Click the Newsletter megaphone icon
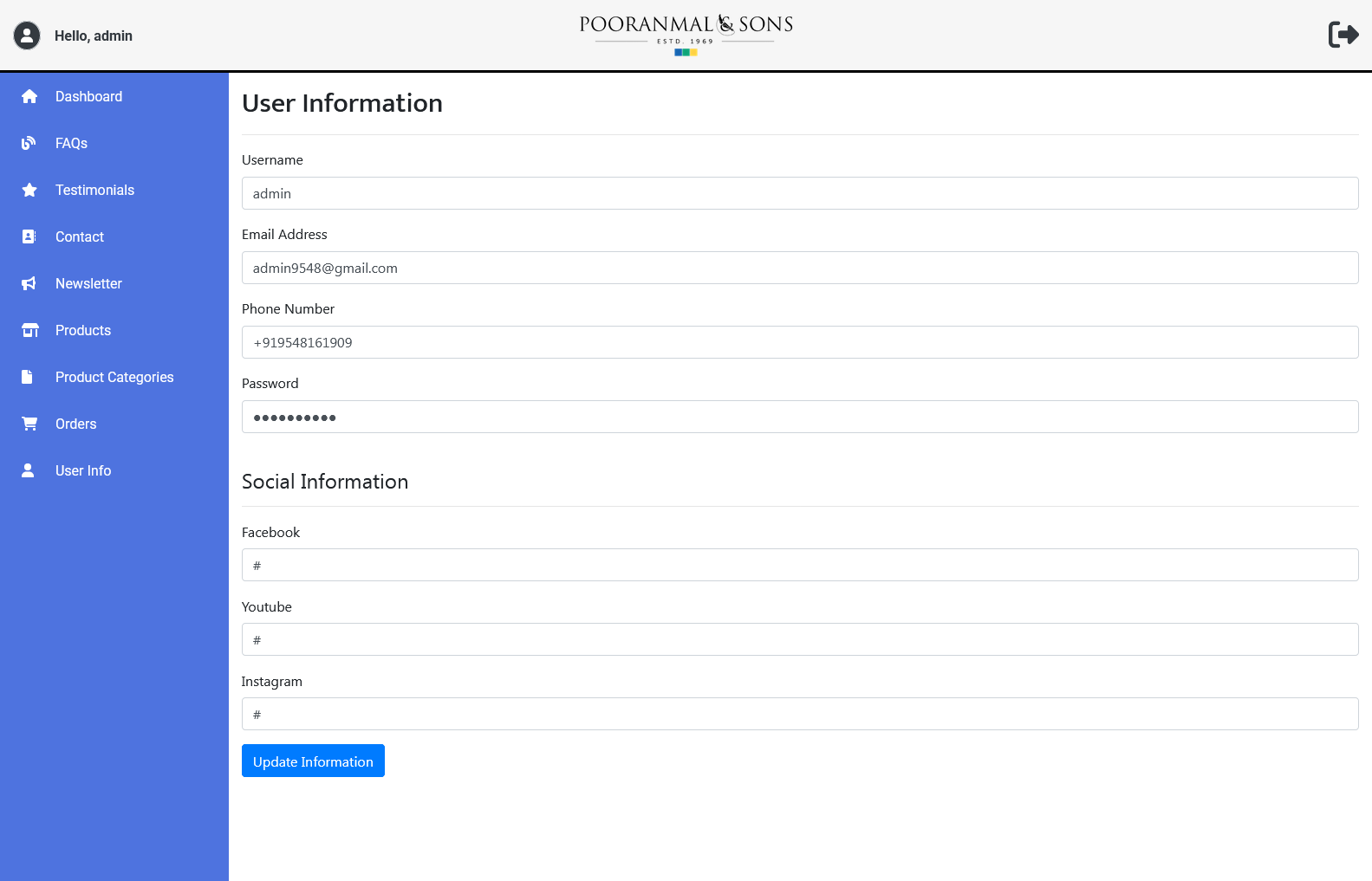Screen dimensions: 1372x881 click(29, 283)
